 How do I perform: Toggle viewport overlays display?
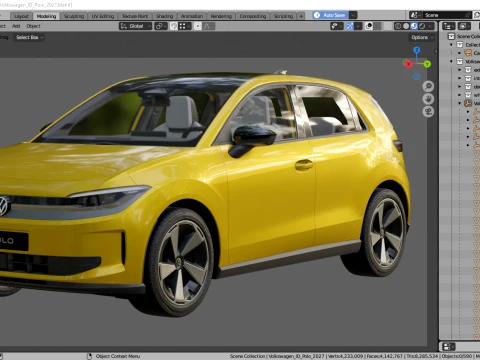click(369, 26)
